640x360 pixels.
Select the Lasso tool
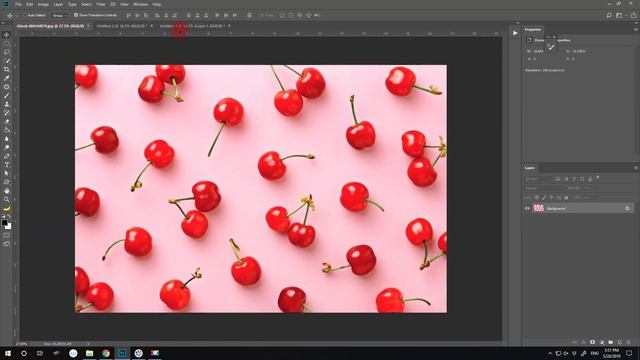[7, 52]
